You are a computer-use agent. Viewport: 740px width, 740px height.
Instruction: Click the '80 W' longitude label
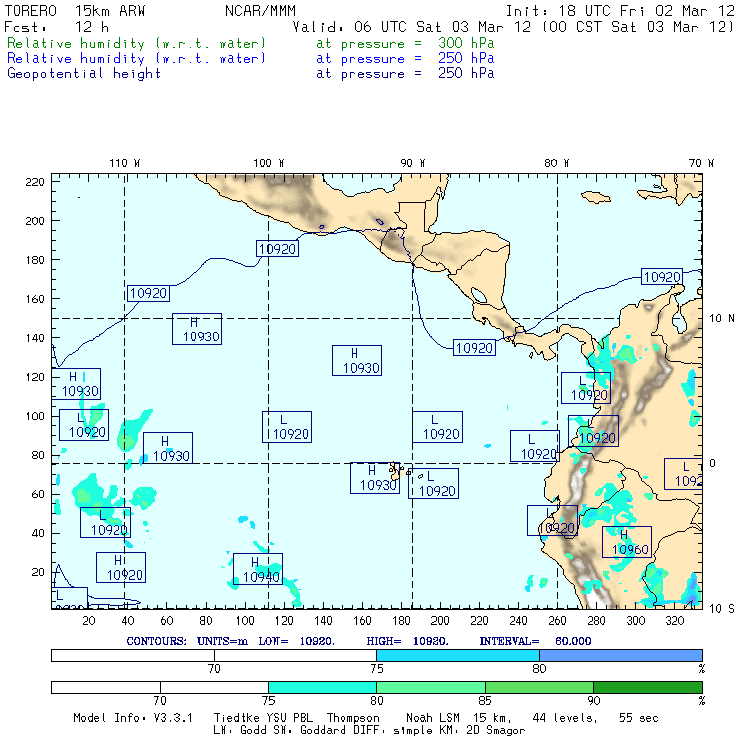[557, 163]
